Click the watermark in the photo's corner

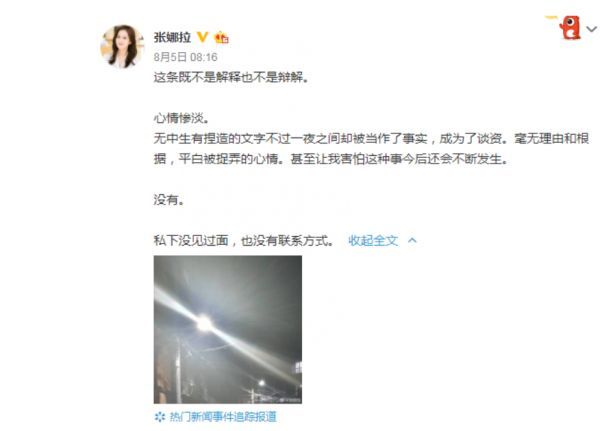(290, 400)
